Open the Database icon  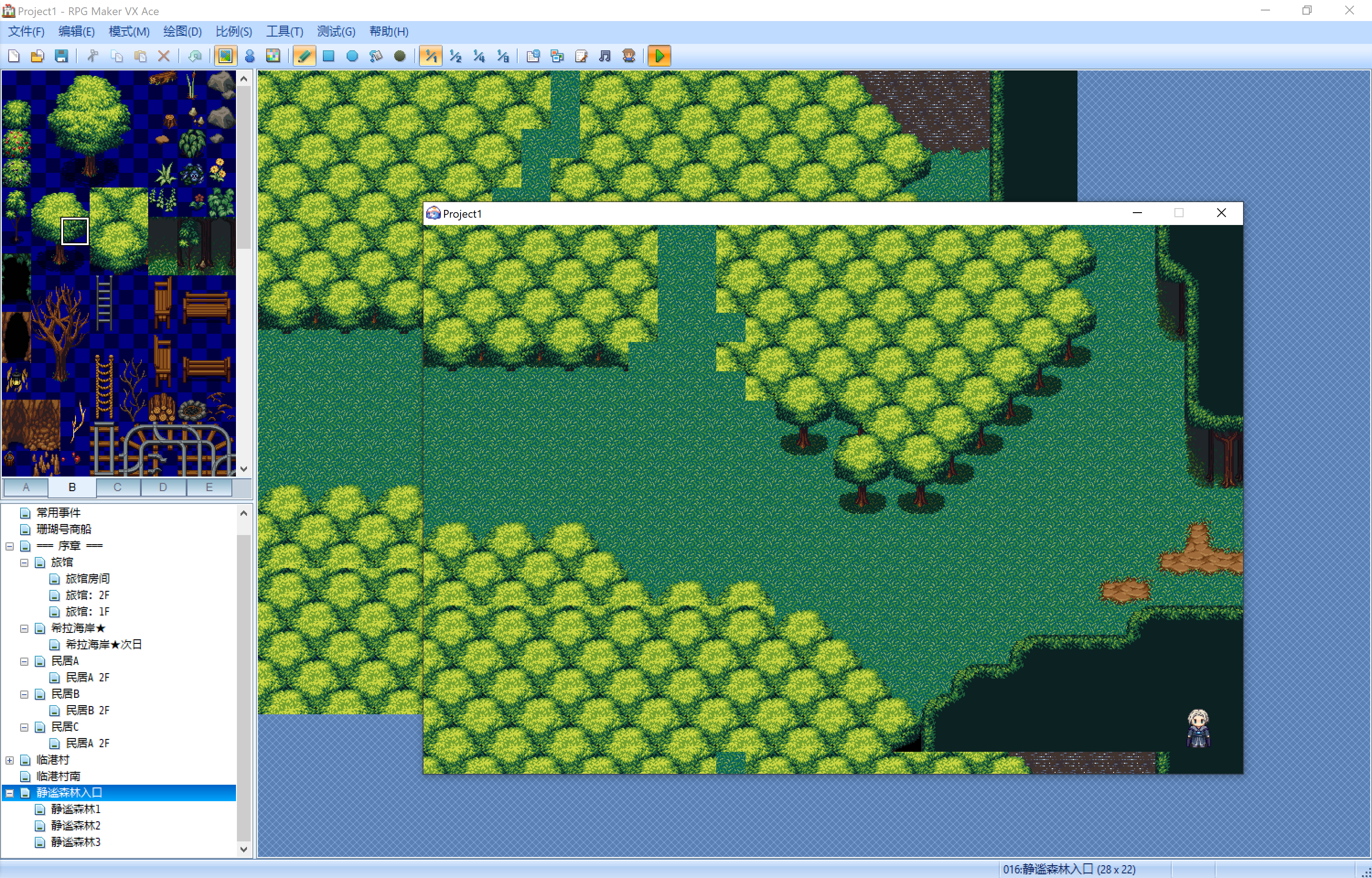[x=534, y=56]
